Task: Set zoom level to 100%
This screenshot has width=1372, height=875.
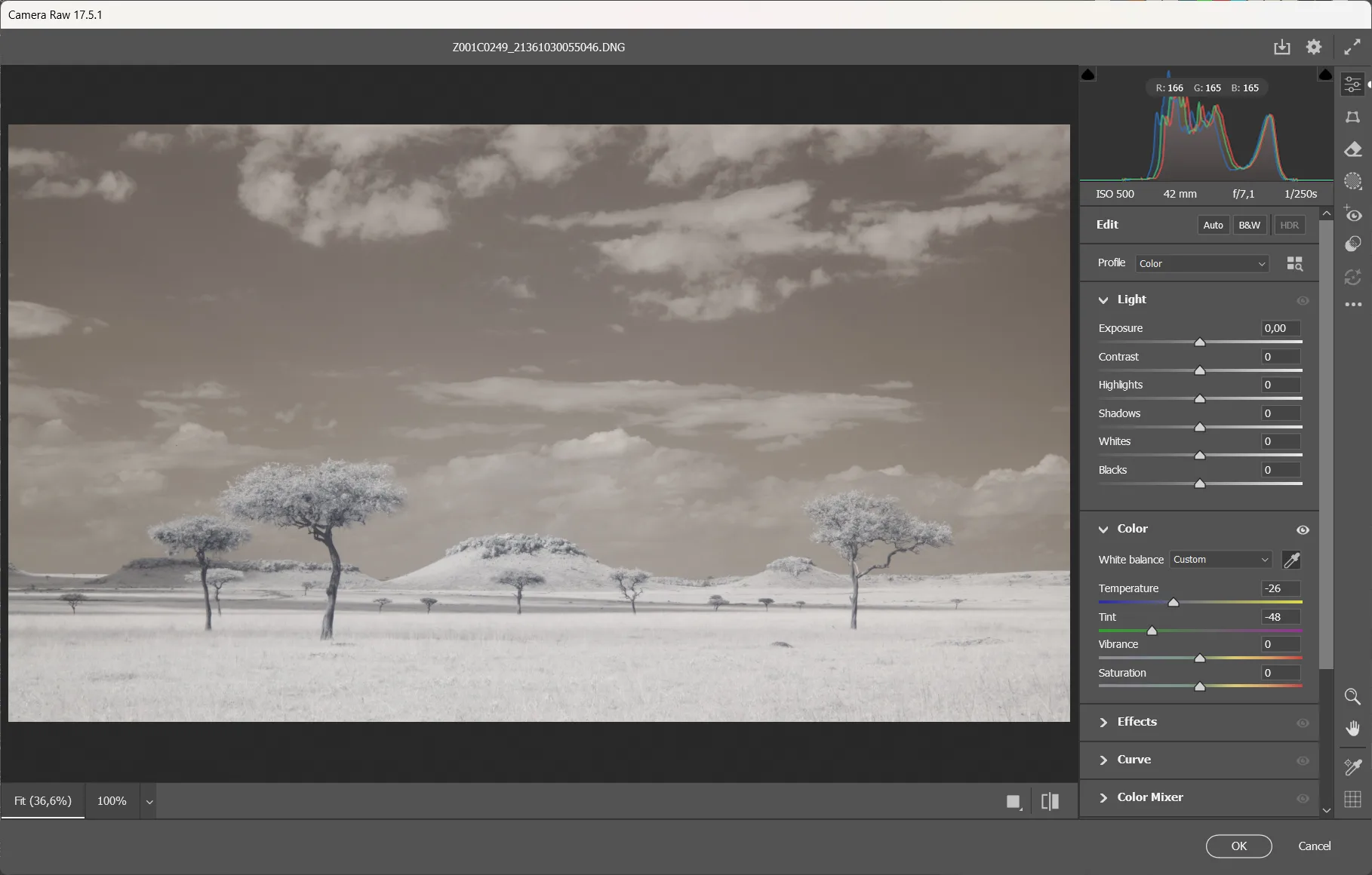Action: pyautogui.click(x=112, y=801)
